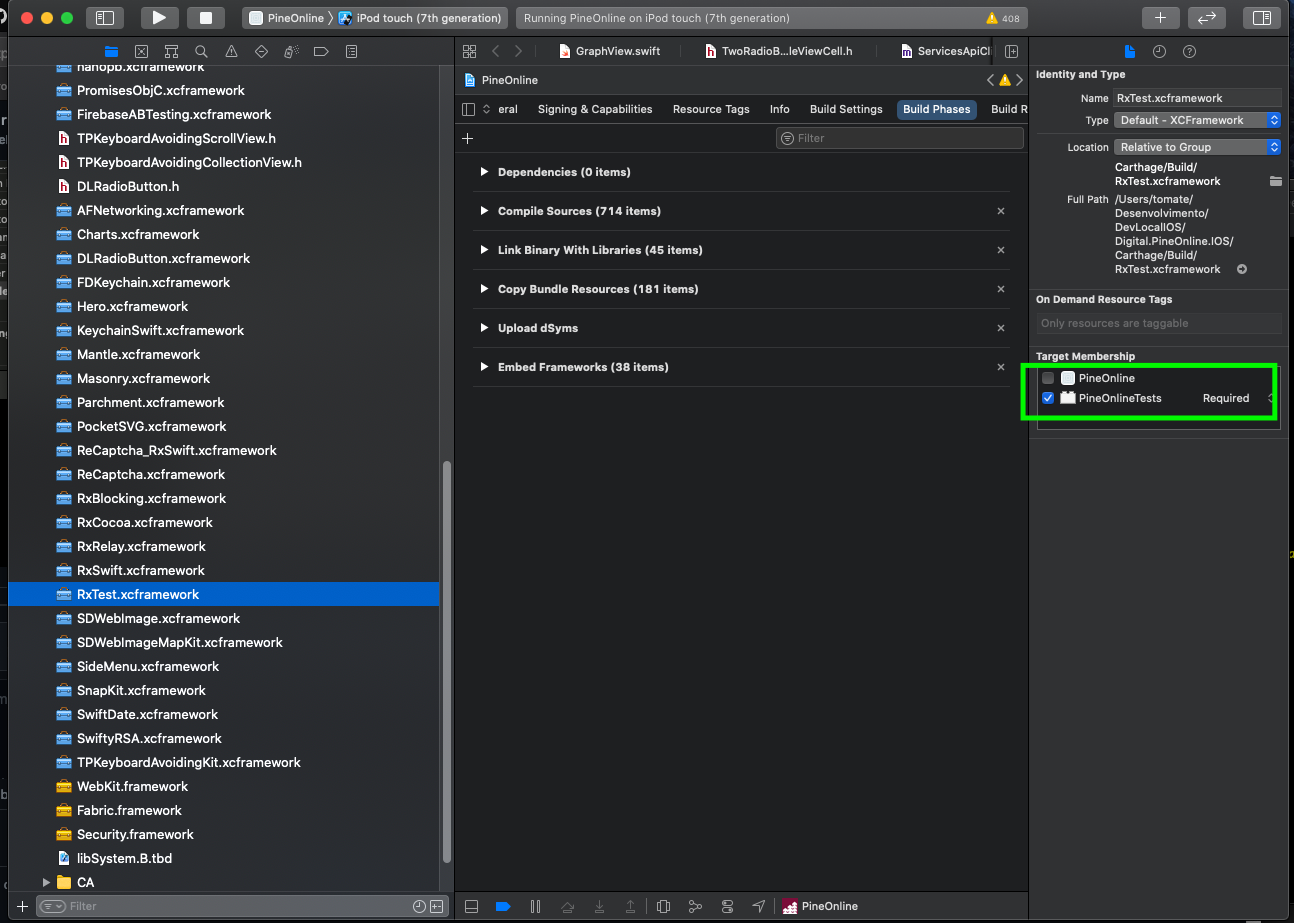Delete the Compile Sources phase
1294x923 pixels.
1001,211
